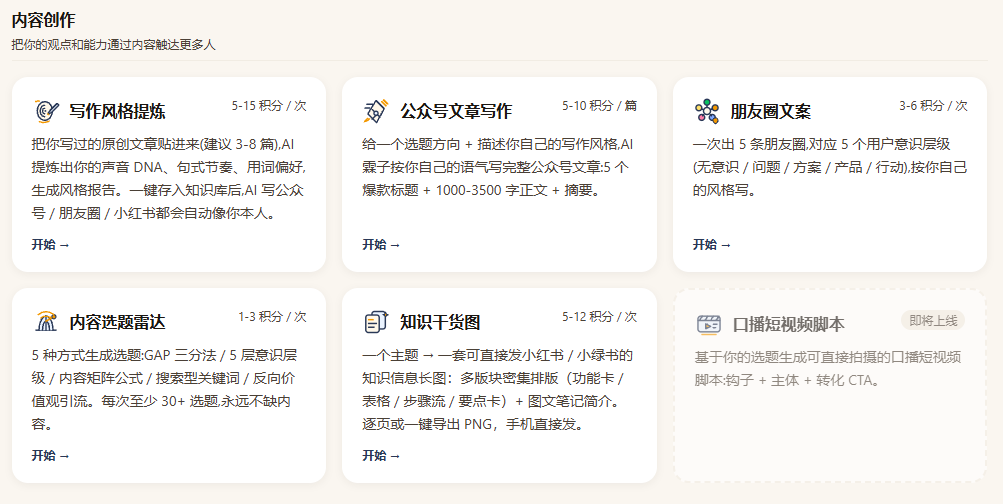The height and width of the screenshot is (504, 1003).
Task: Click the 口播短视频脚本 clapperboard icon
Action: (x=709, y=324)
